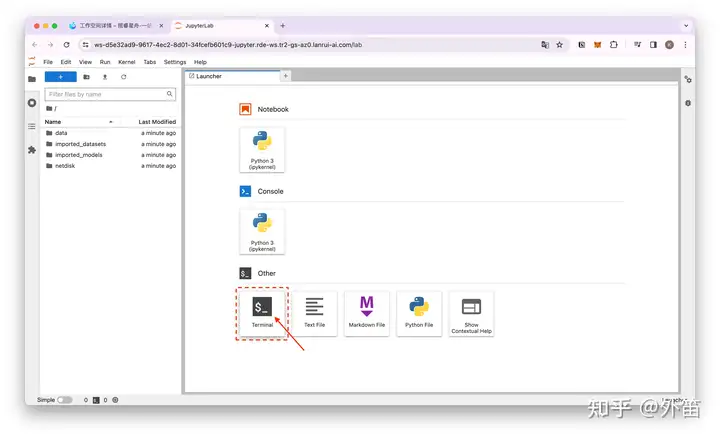Start Python 3 console under Console section

click(x=262, y=231)
